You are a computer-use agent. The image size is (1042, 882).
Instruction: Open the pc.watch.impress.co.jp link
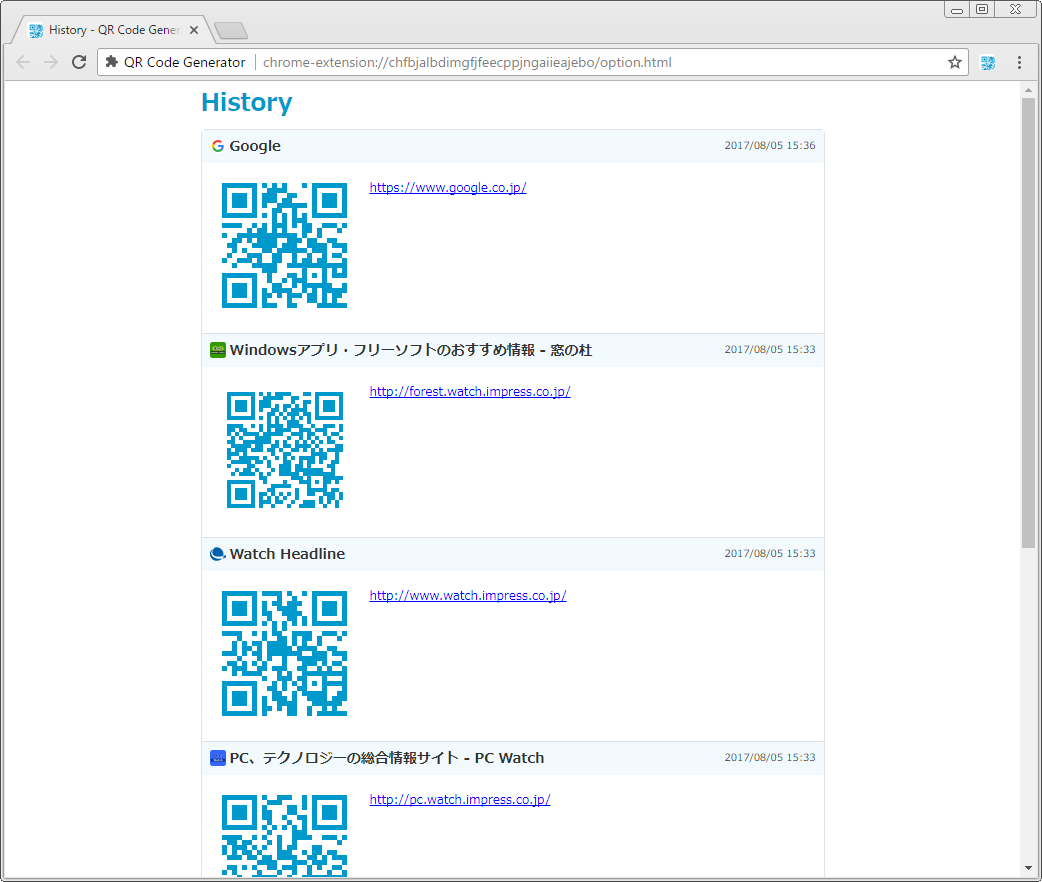click(x=460, y=800)
